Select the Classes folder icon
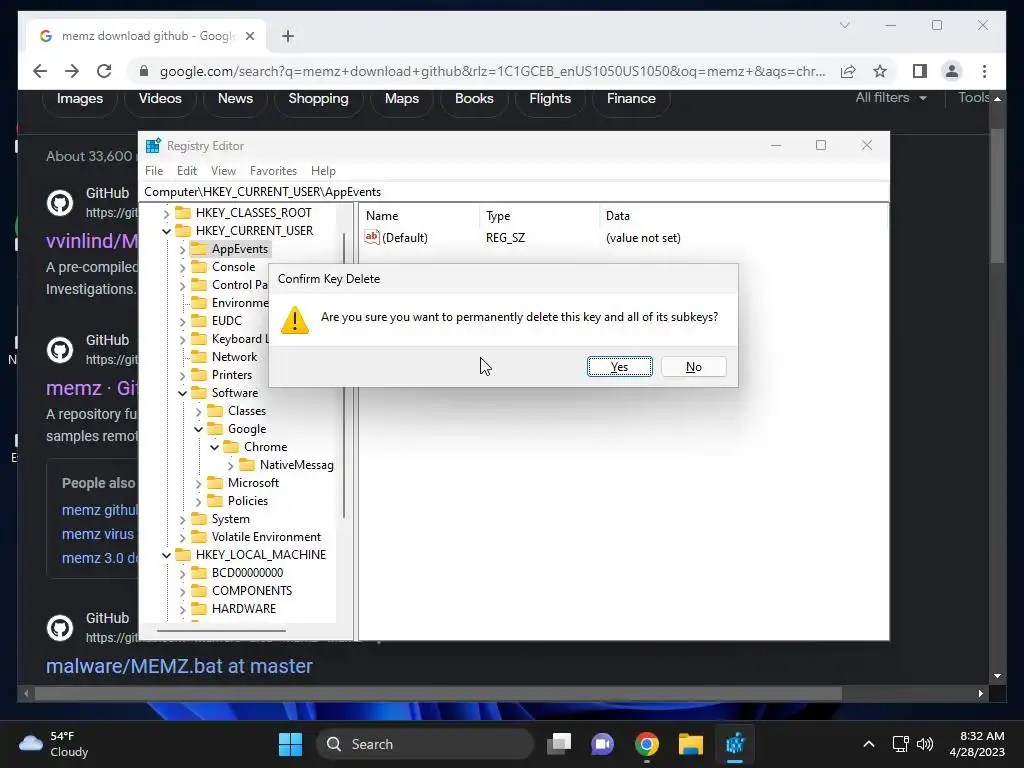The width and height of the screenshot is (1024, 768). 215,411
